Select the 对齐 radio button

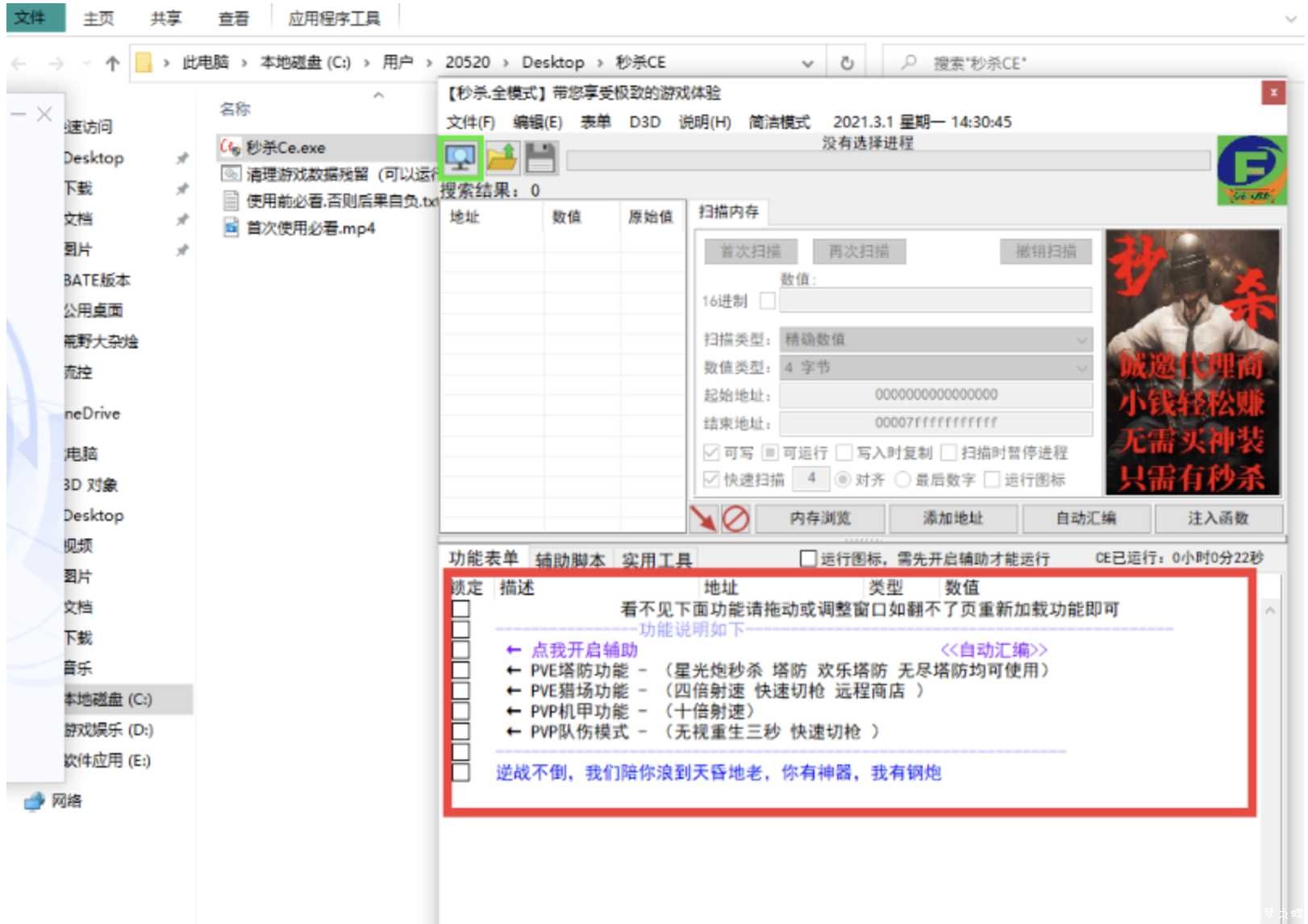point(843,480)
